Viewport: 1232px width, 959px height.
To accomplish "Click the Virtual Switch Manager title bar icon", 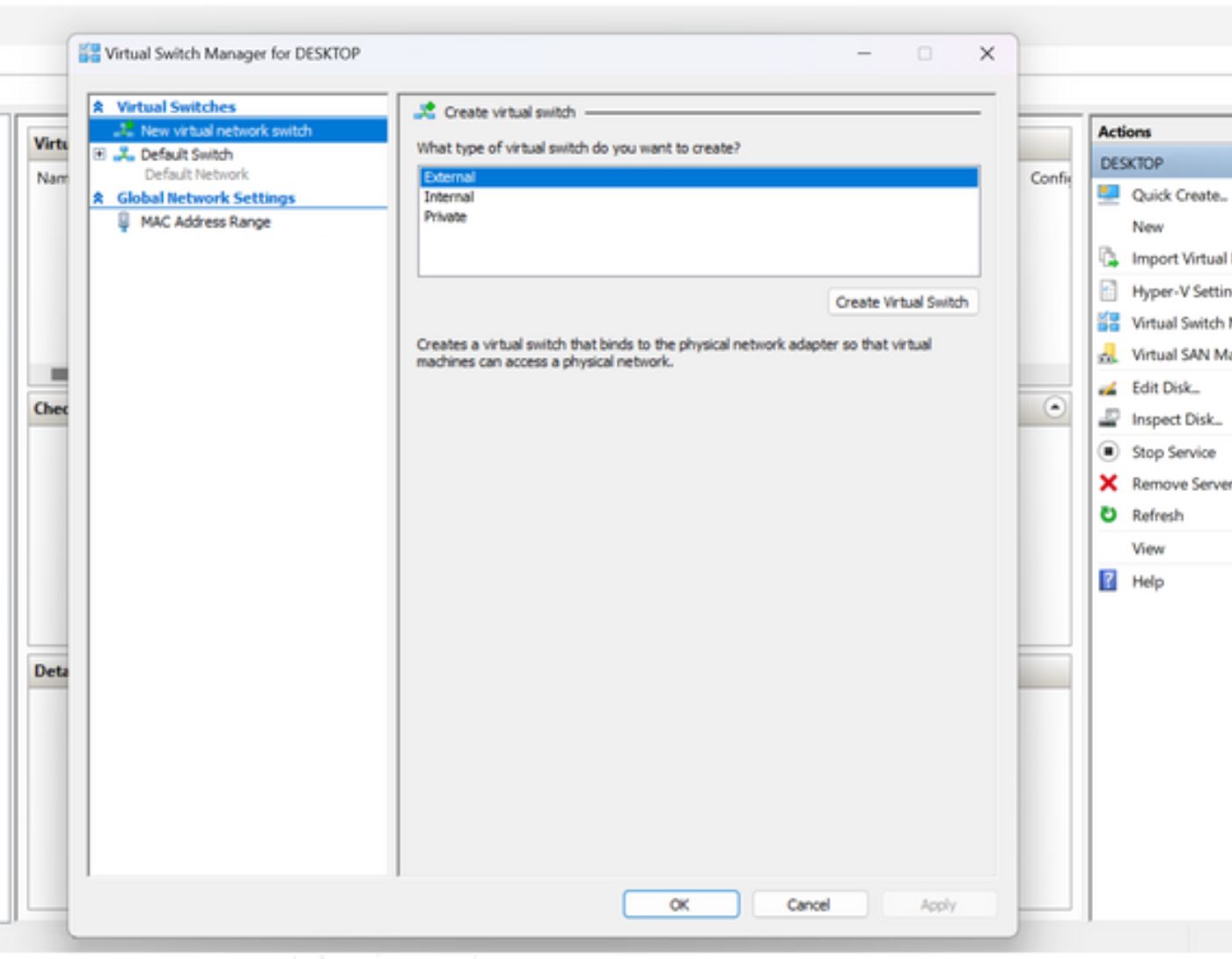I will tap(89, 54).
